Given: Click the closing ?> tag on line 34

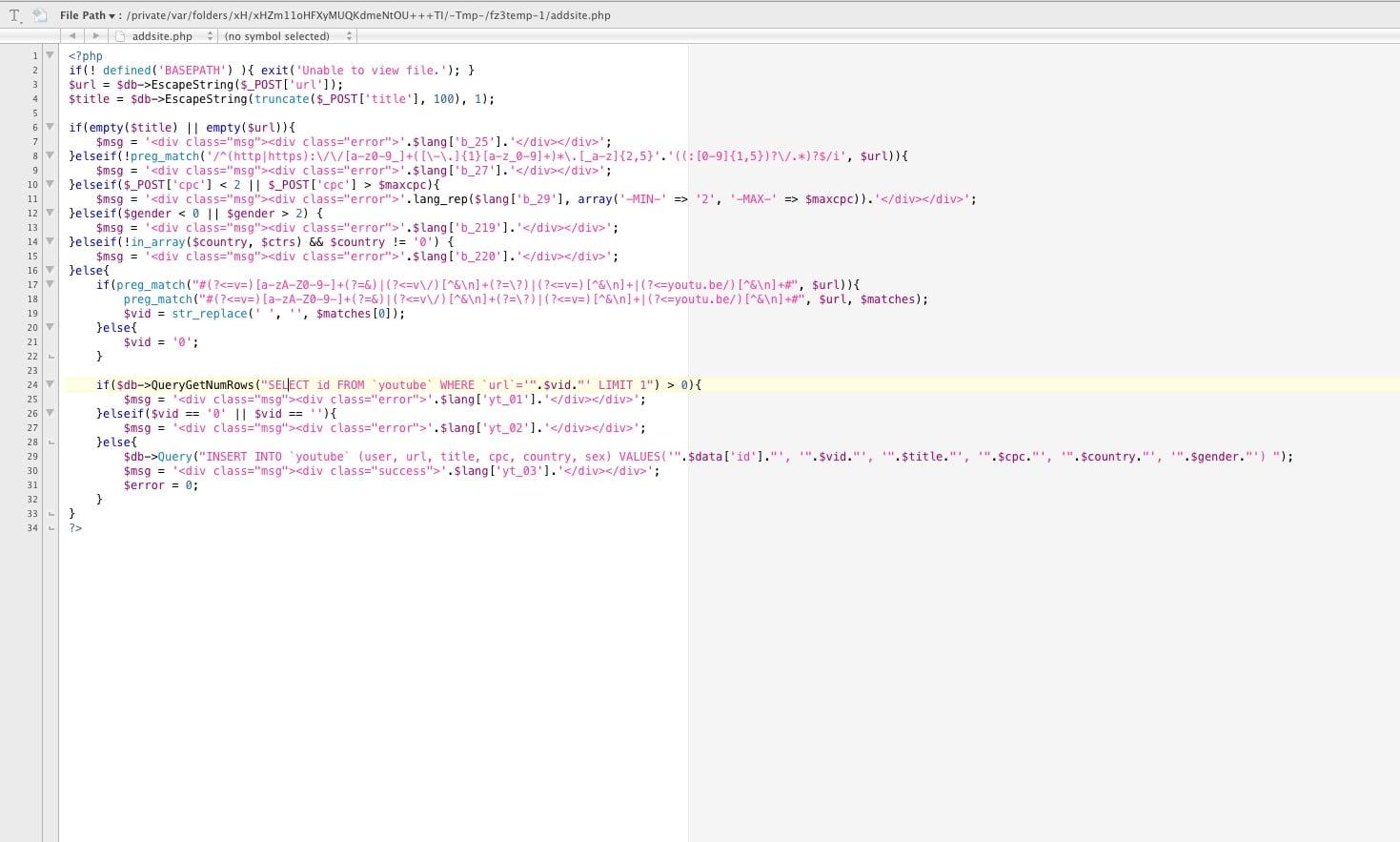Looking at the screenshot, I should (75, 528).
